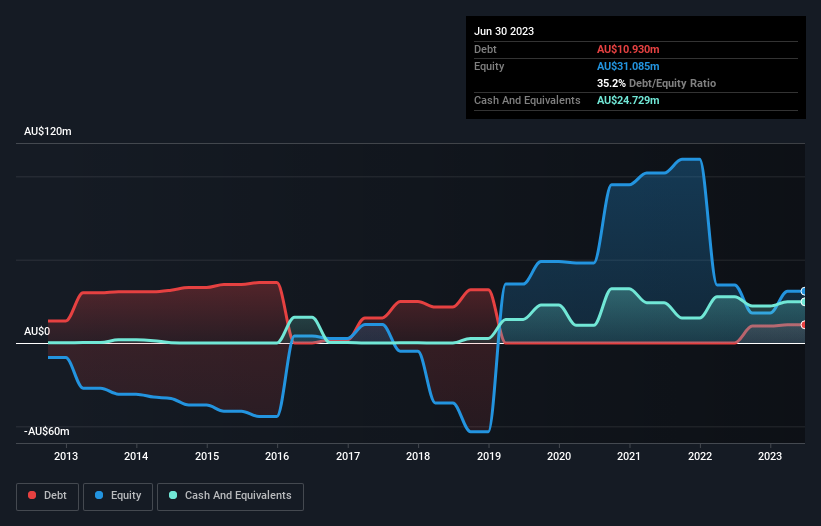Toggle the Debt series legend button
This screenshot has height=526, width=821.
[48, 496]
